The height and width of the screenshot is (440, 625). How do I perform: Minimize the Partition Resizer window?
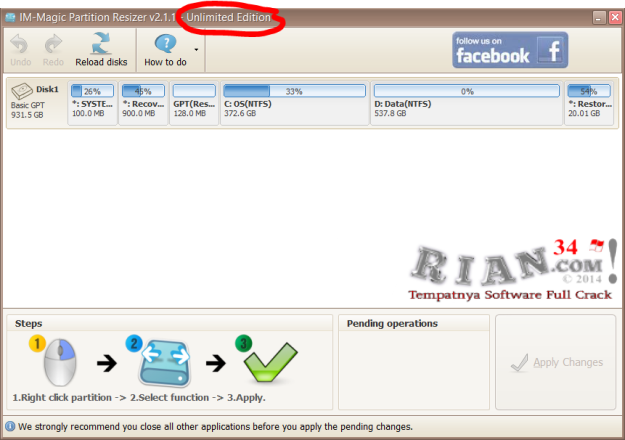599,18
